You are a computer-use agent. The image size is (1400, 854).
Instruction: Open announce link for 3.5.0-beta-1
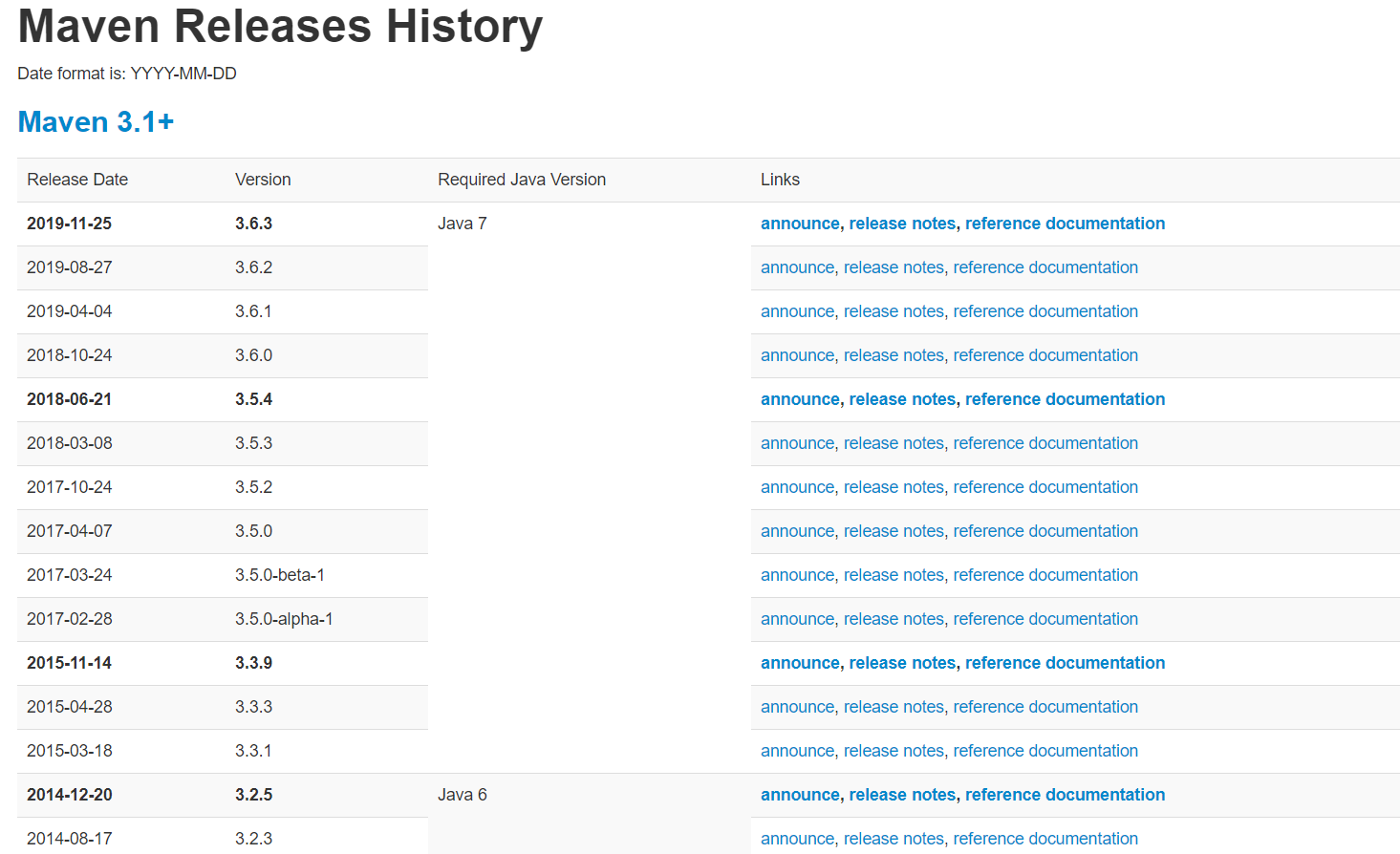pos(797,575)
